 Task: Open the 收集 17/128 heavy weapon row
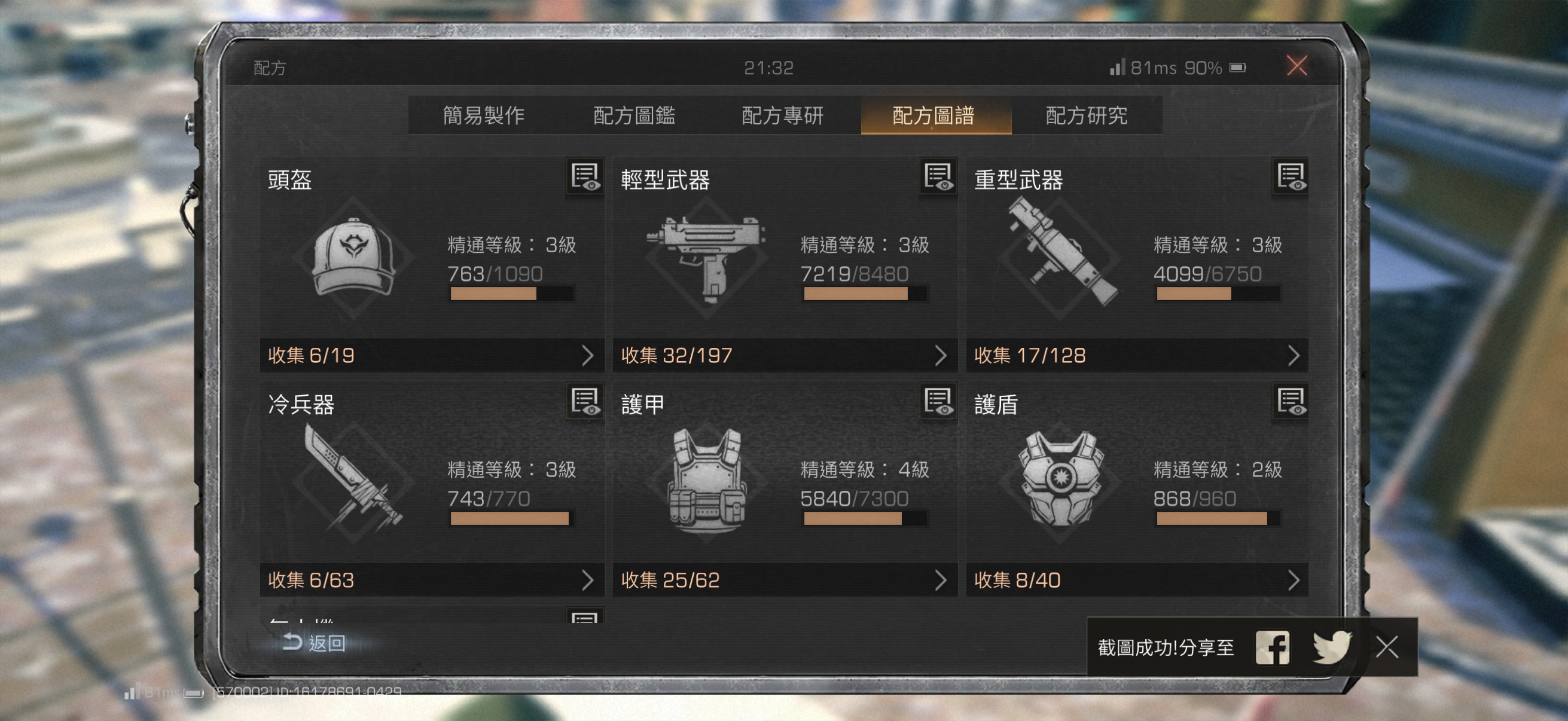coord(1137,355)
